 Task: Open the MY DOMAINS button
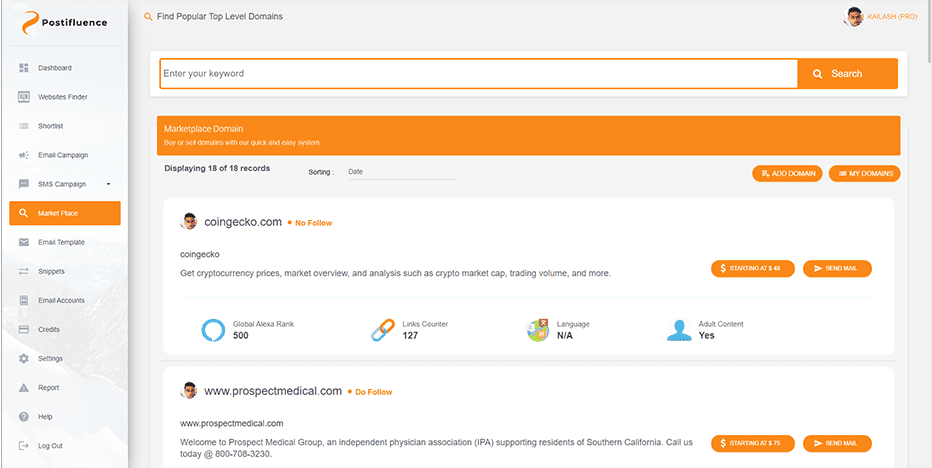(864, 174)
